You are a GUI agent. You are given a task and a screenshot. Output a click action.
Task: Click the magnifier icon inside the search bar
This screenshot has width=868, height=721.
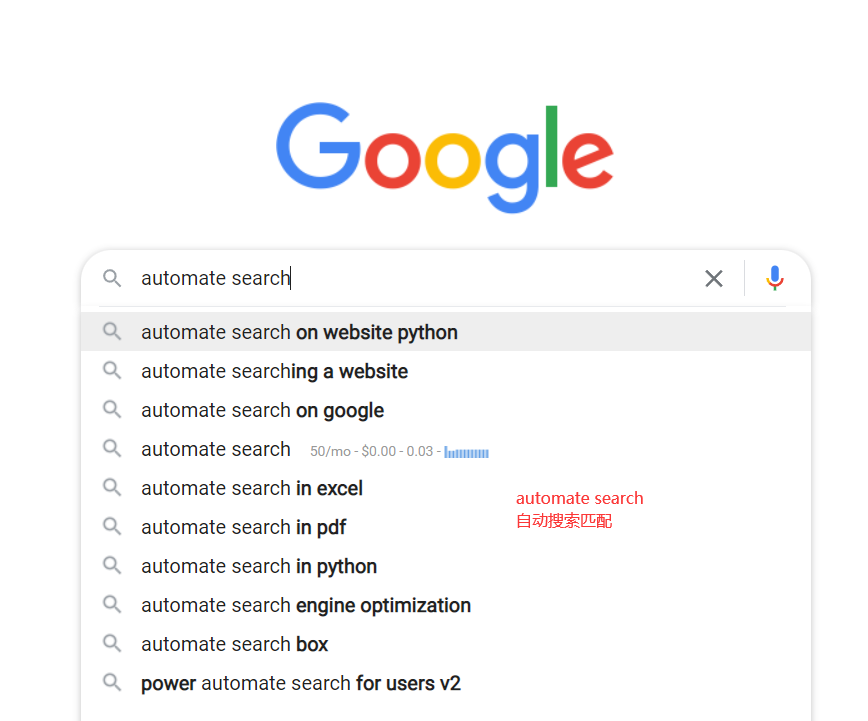tap(112, 278)
